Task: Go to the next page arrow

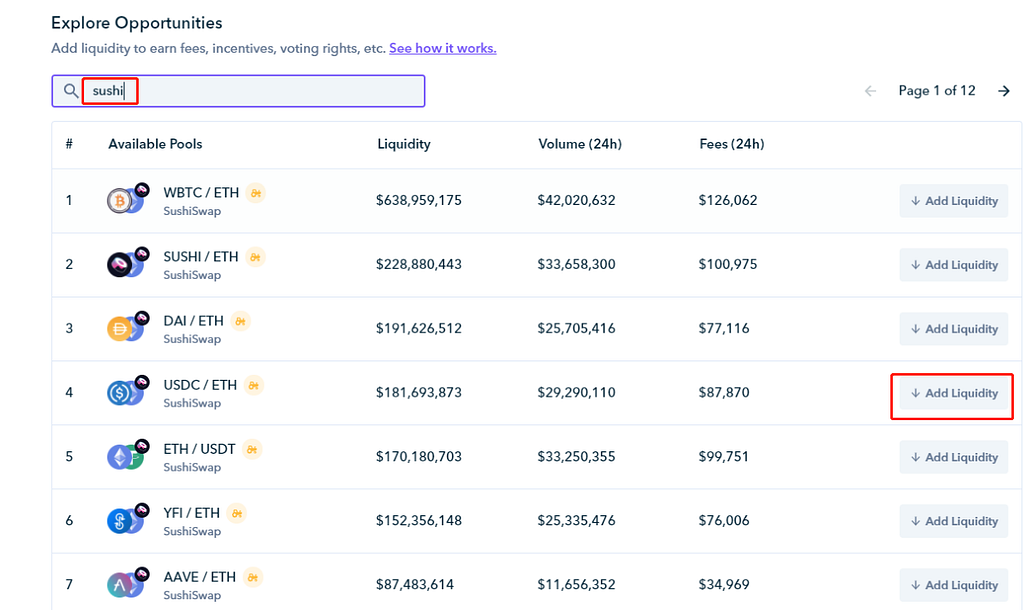Action: [1003, 91]
